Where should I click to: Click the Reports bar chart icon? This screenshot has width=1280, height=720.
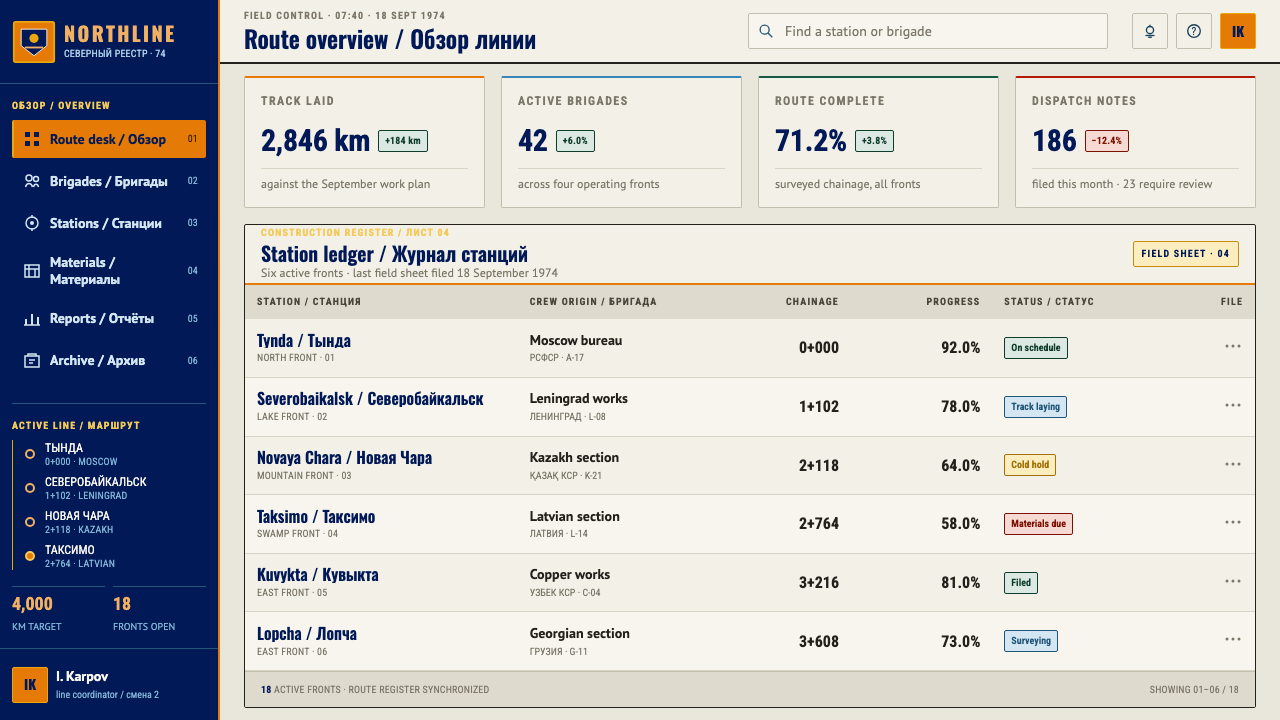point(32,319)
